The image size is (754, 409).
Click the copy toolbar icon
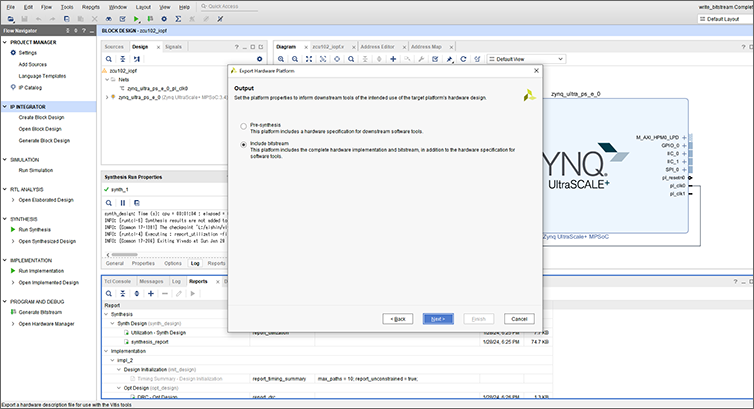coord(66,19)
